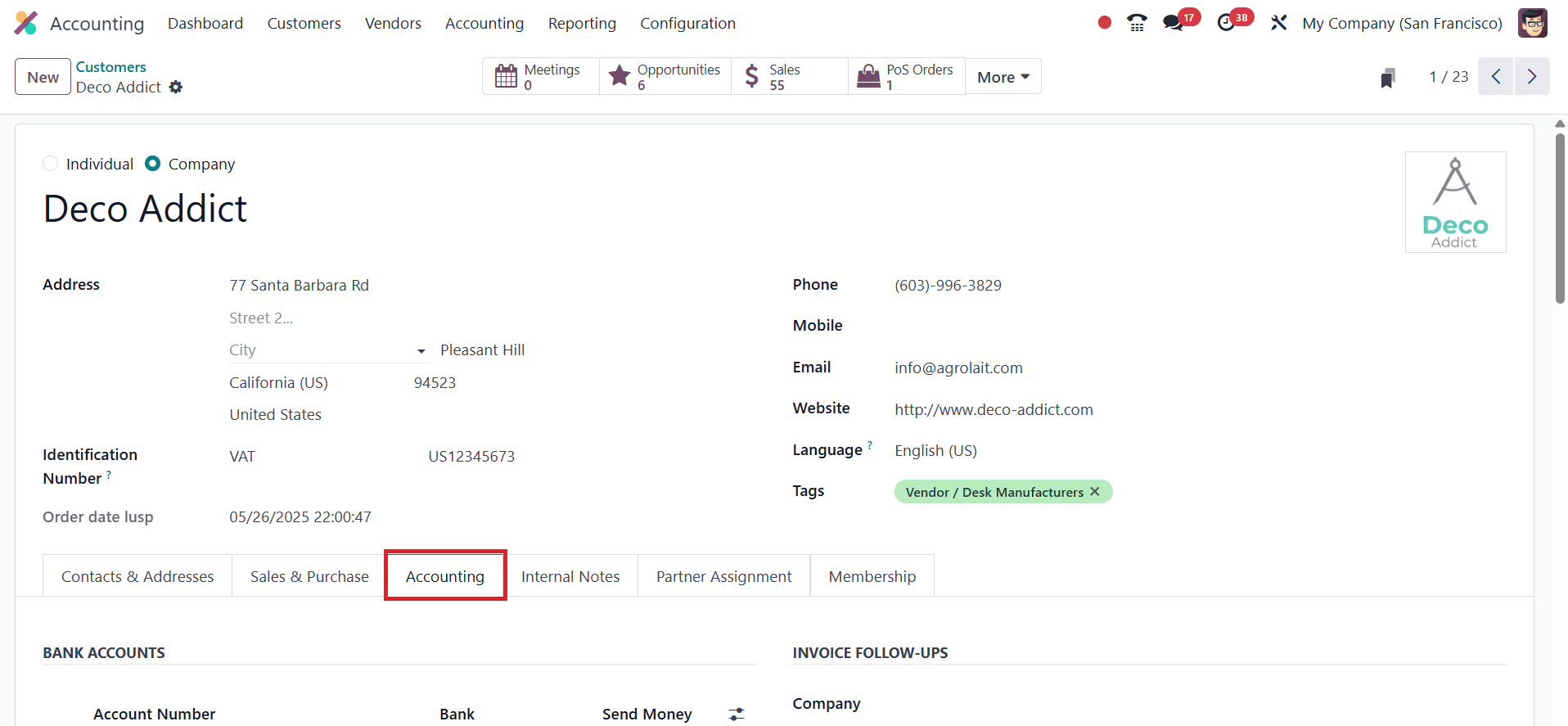Click the bank accounts column settings icon

[737, 715]
